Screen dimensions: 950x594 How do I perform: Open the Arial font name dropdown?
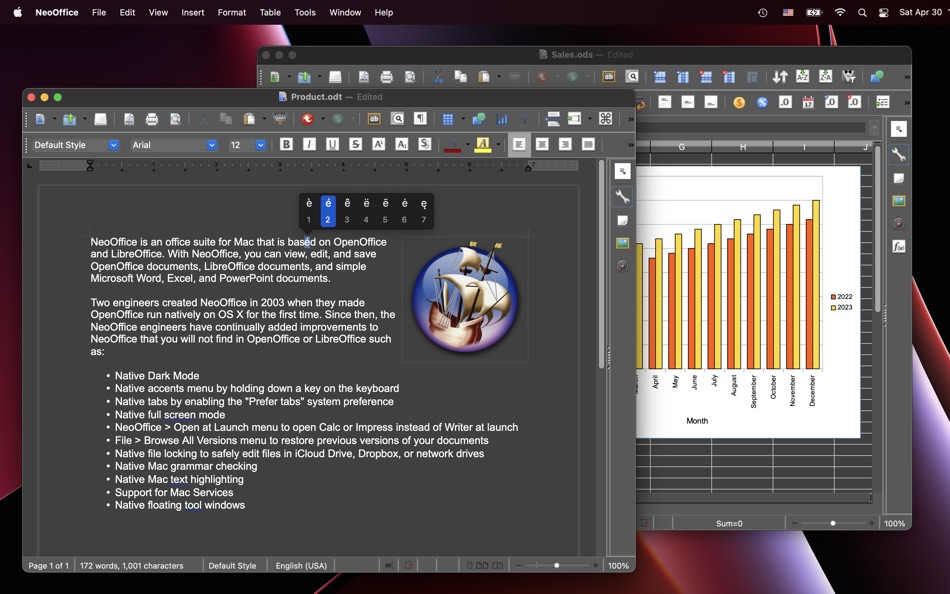click(x=211, y=145)
